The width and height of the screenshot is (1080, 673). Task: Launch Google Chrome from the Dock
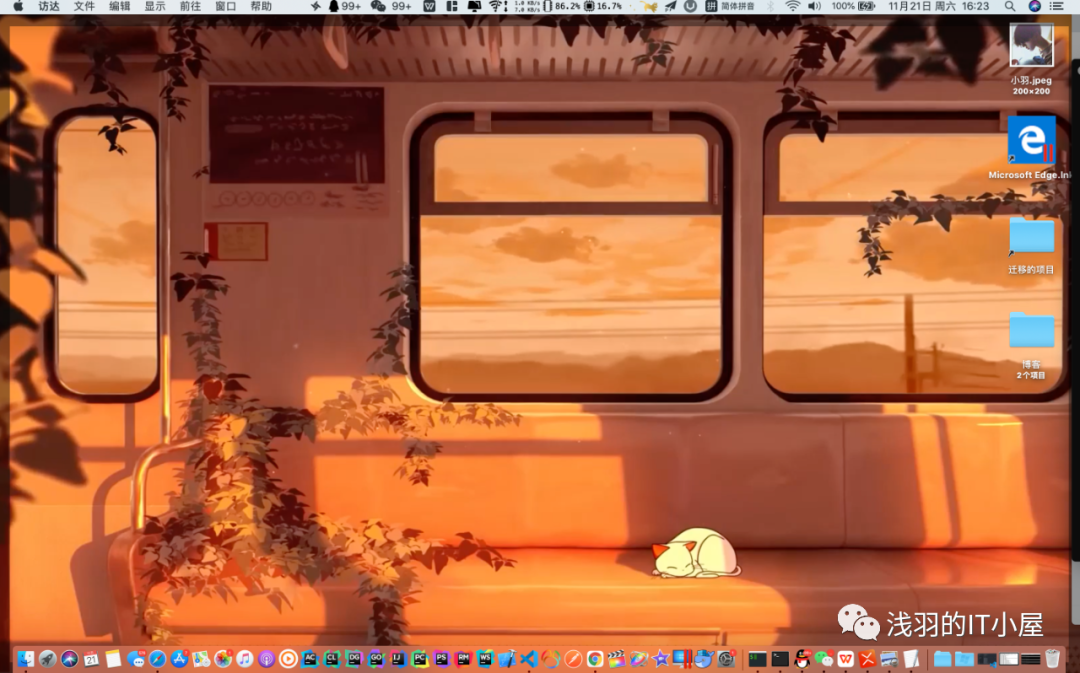[595, 659]
